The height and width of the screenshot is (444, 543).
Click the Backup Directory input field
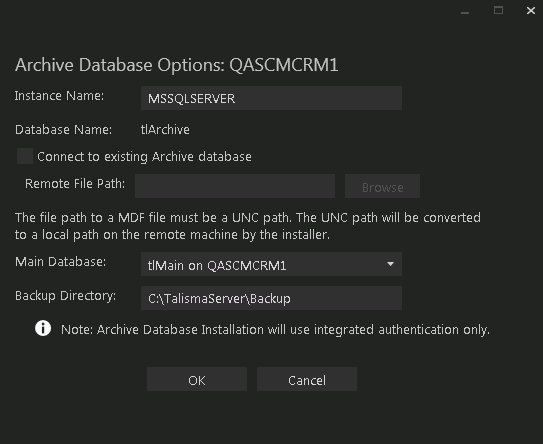[x=271, y=298]
